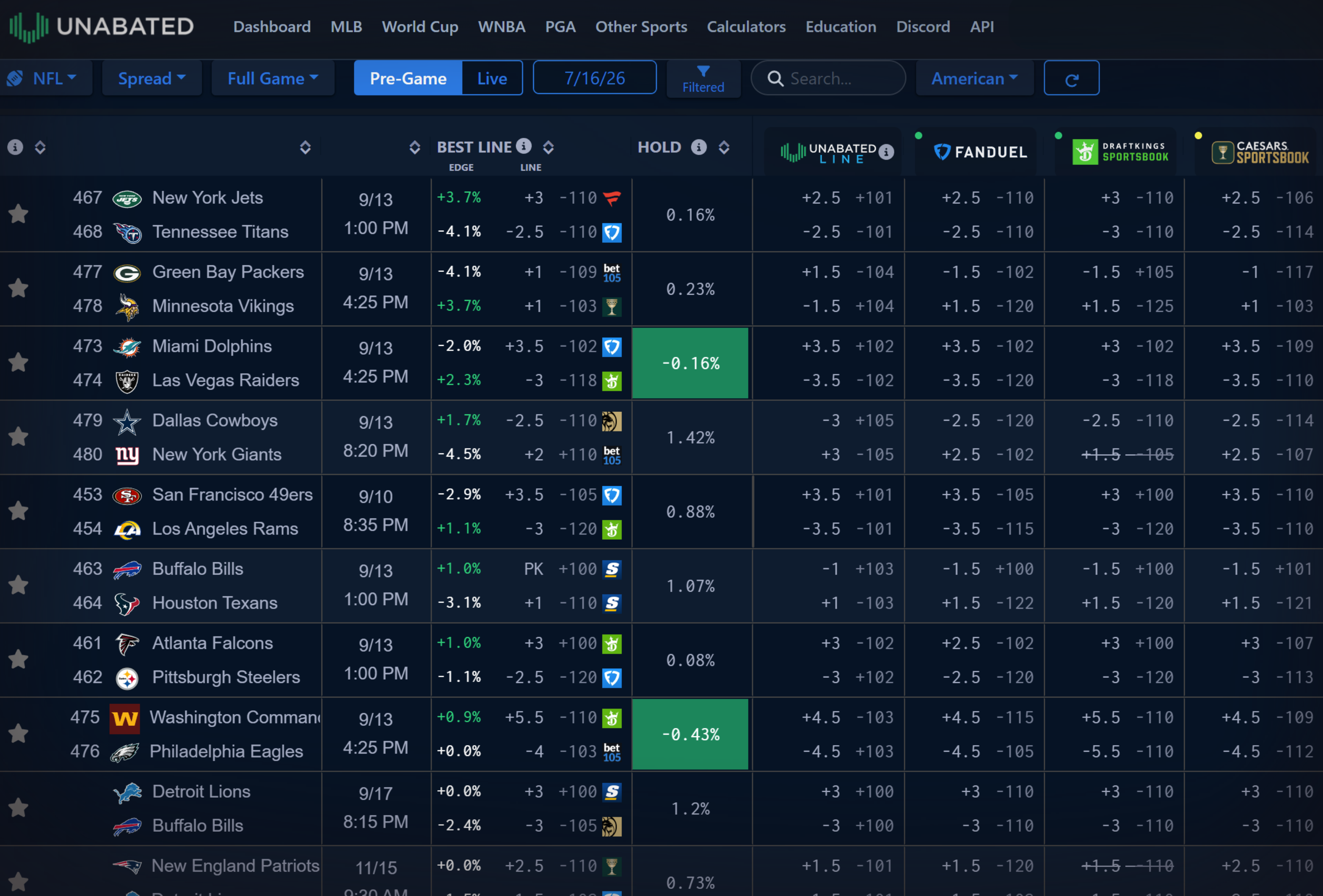This screenshot has height=896, width=1323.
Task: Favorite the Lions vs Bills game star
Action: click(x=18, y=807)
